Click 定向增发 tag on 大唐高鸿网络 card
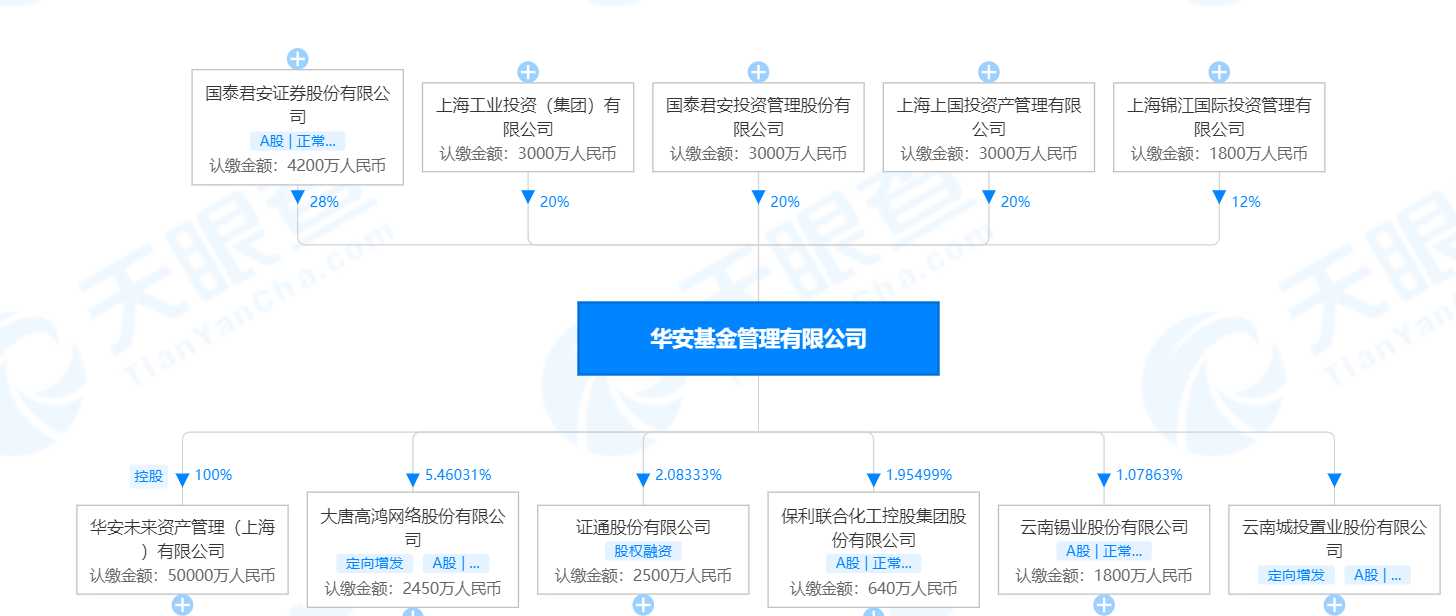 (x=374, y=563)
